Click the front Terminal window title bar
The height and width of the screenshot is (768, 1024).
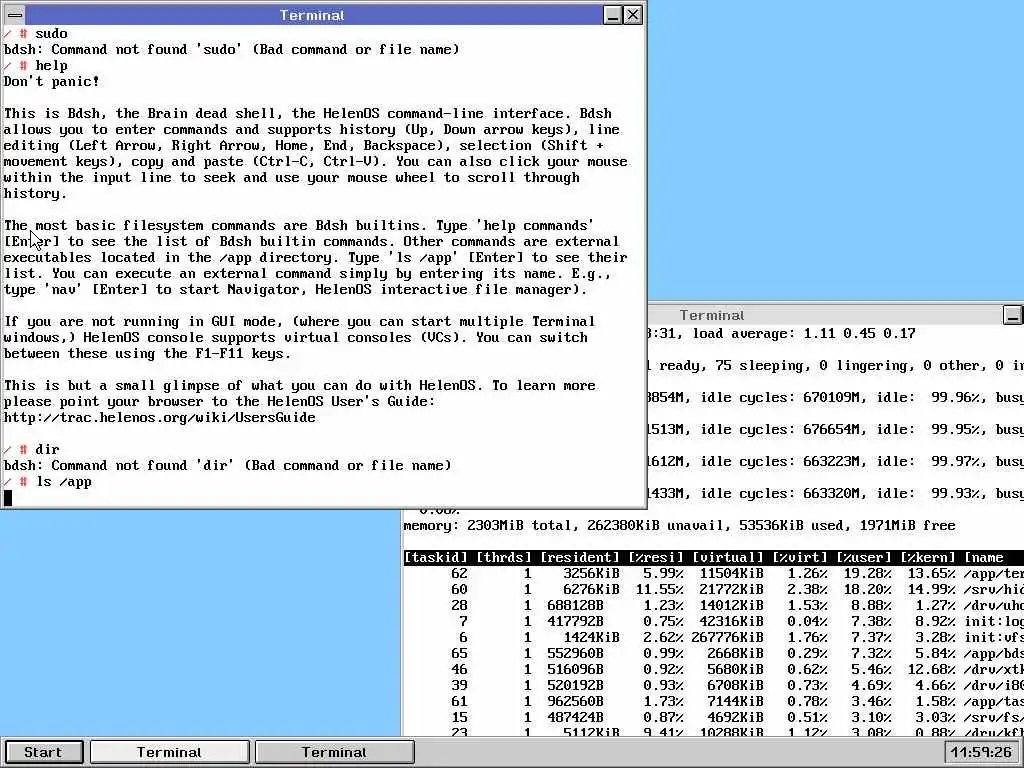pos(312,14)
